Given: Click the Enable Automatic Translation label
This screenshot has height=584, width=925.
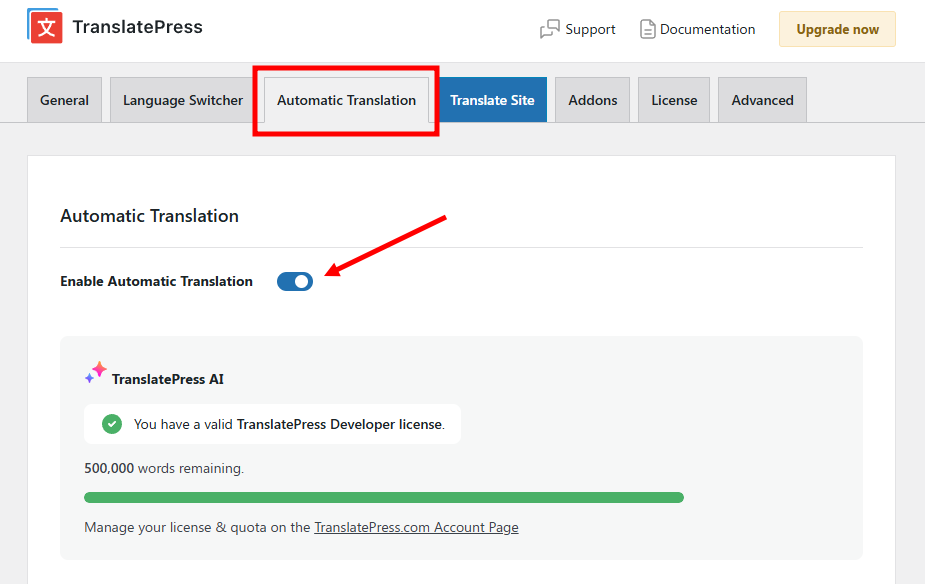Looking at the screenshot, I should pyautogui.click(x=156, y=281).
